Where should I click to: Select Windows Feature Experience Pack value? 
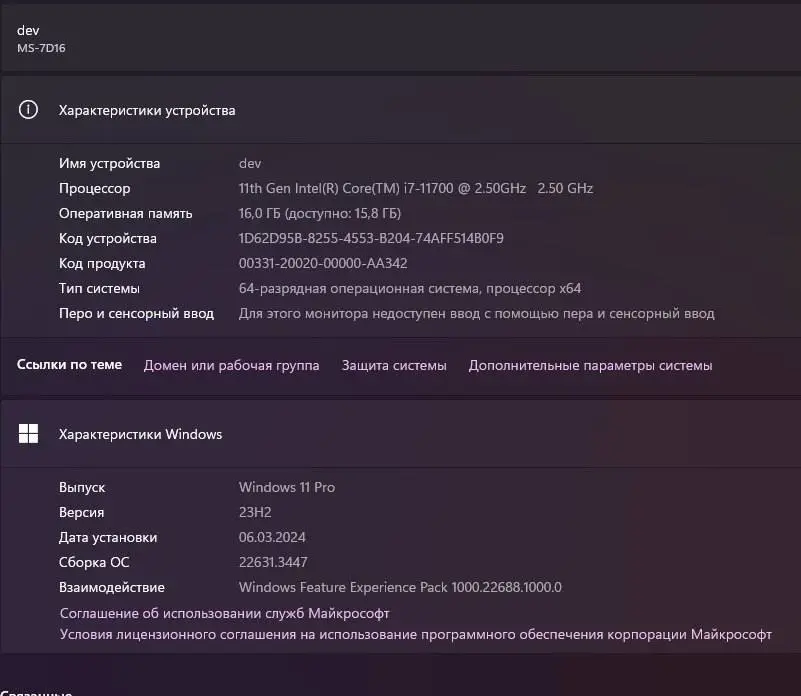(400, 587)
